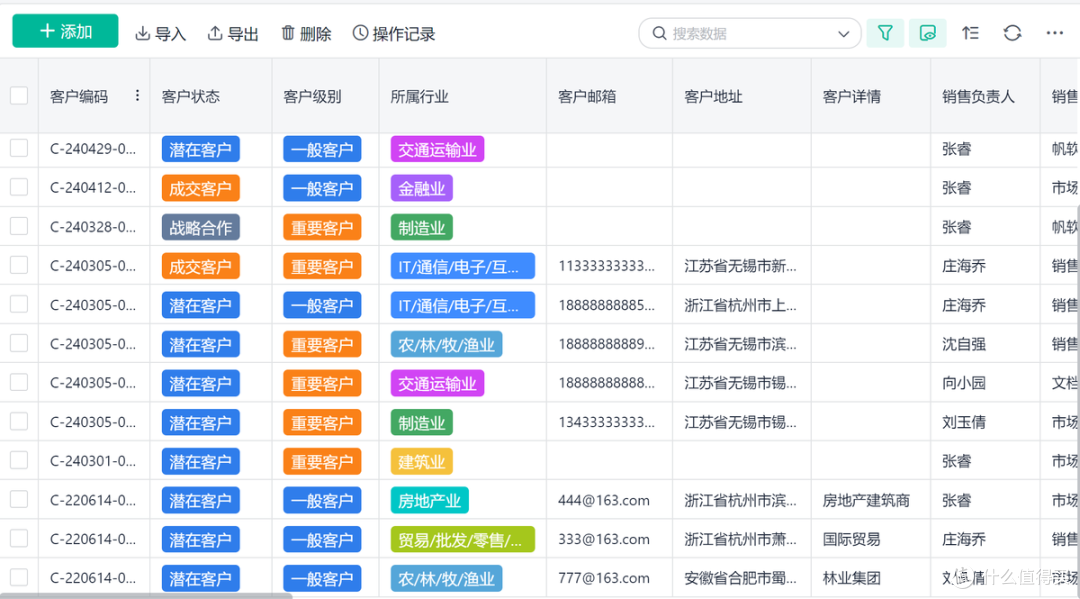1080x599 pixels.
Task: Click the 林业集团 detail cell
Action: (x=852, y=578)
